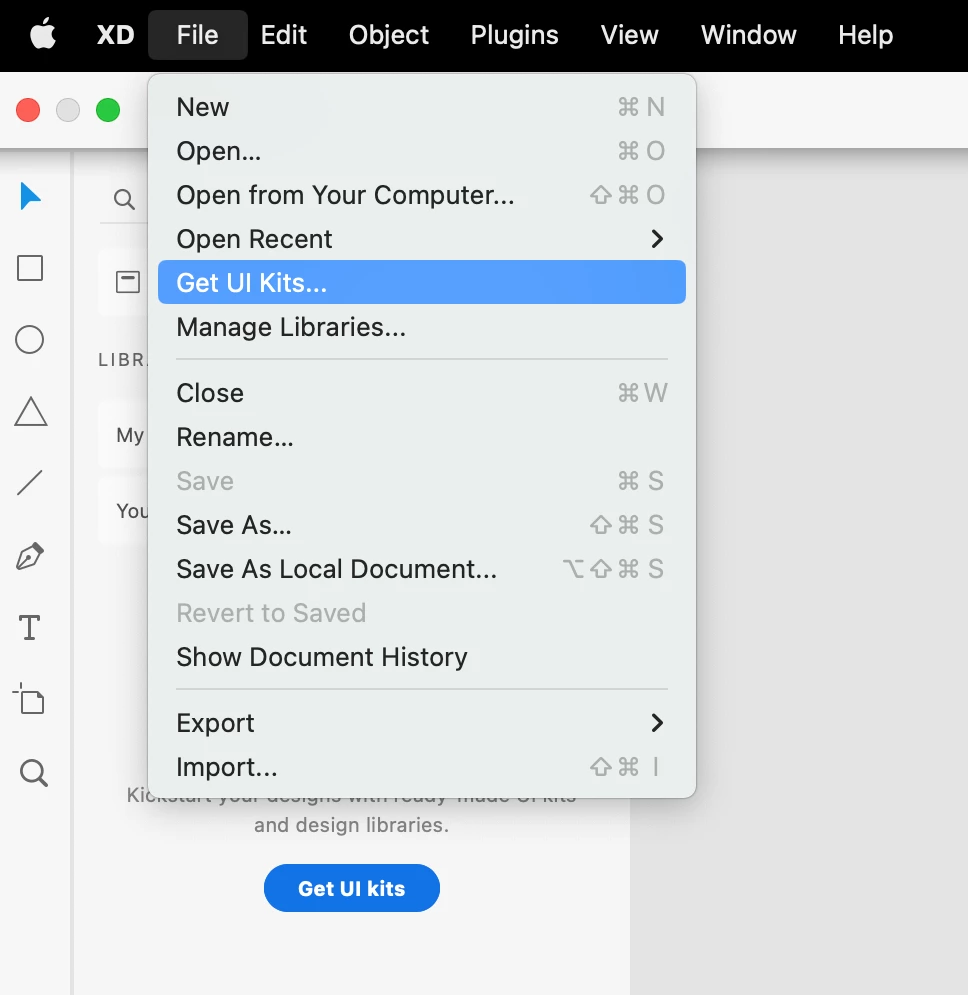Choose Open from Your Computer...
Viewport: 968px width, 995px height.
click(421, 195)
